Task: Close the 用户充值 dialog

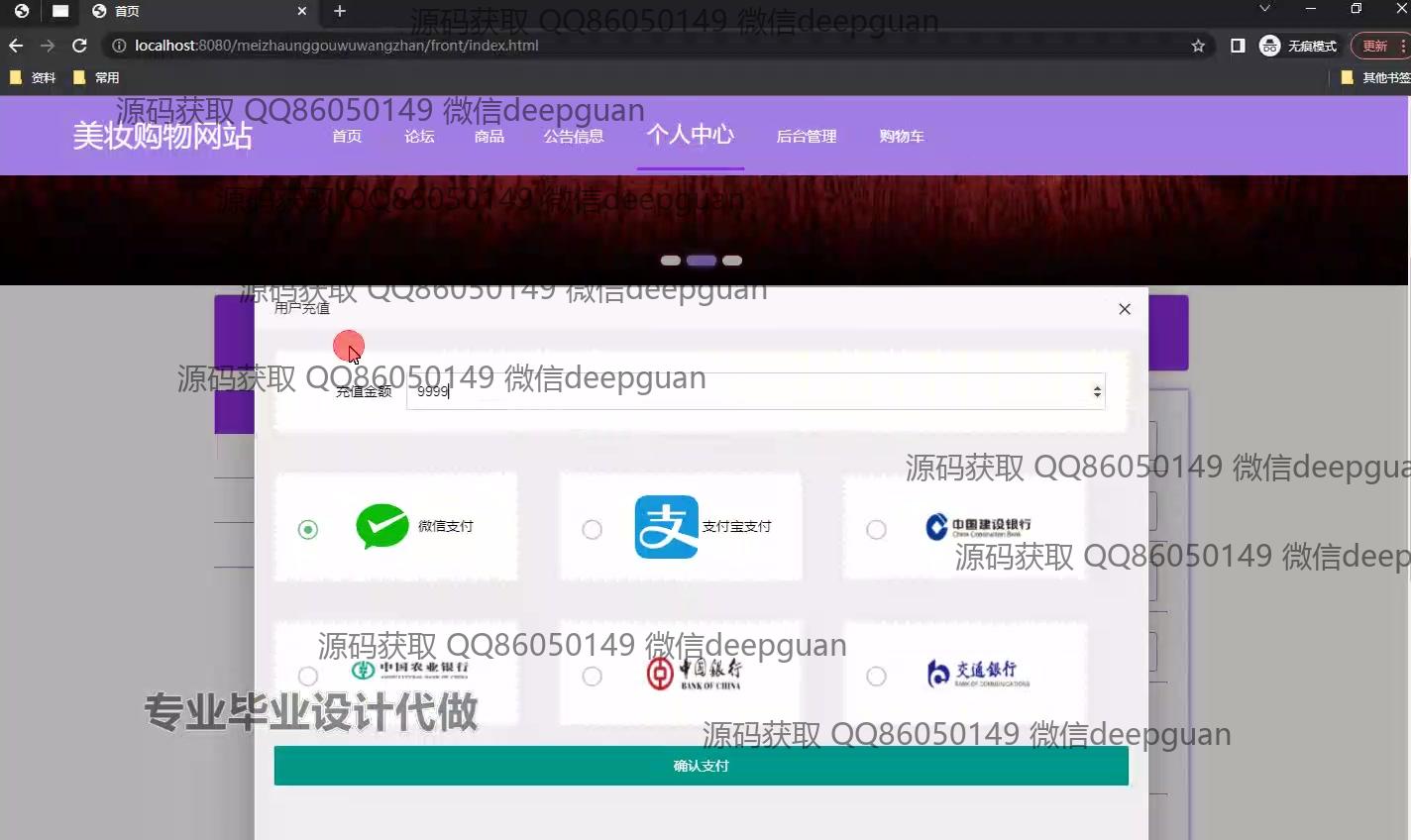Action: click(x=1124, y=309)
